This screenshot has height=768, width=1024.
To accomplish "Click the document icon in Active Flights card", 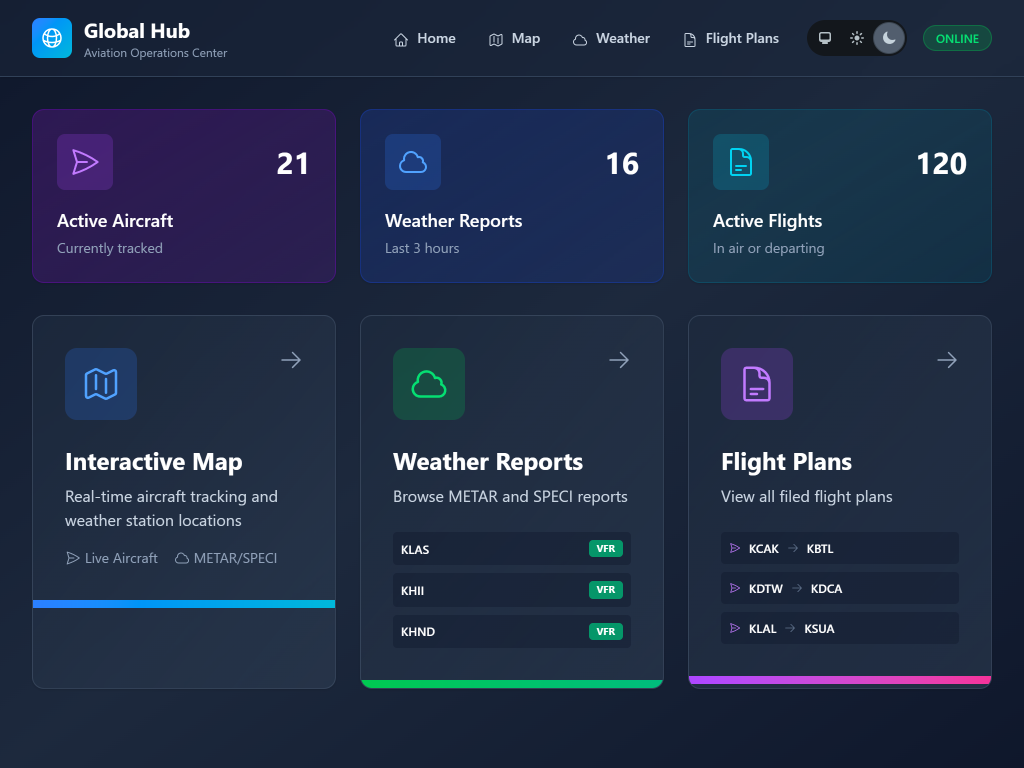I will (741, 162).
